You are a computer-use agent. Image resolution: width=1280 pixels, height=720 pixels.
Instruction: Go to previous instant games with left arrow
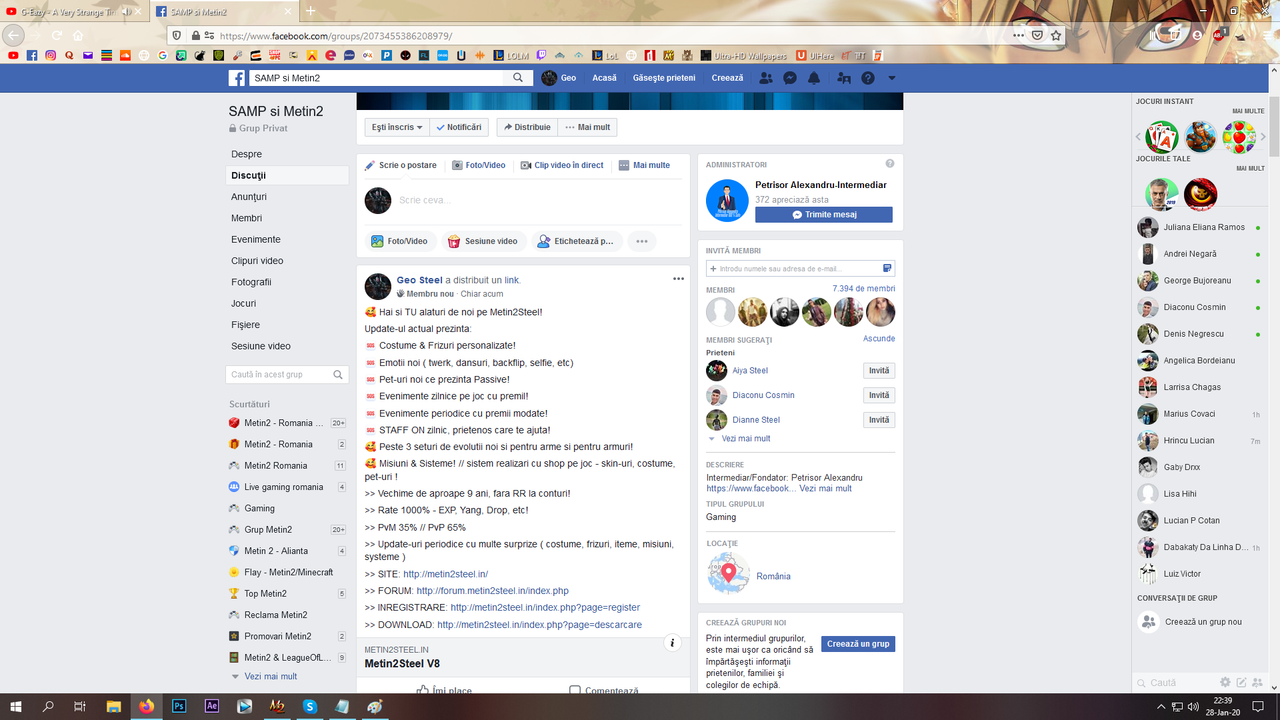1139,137
